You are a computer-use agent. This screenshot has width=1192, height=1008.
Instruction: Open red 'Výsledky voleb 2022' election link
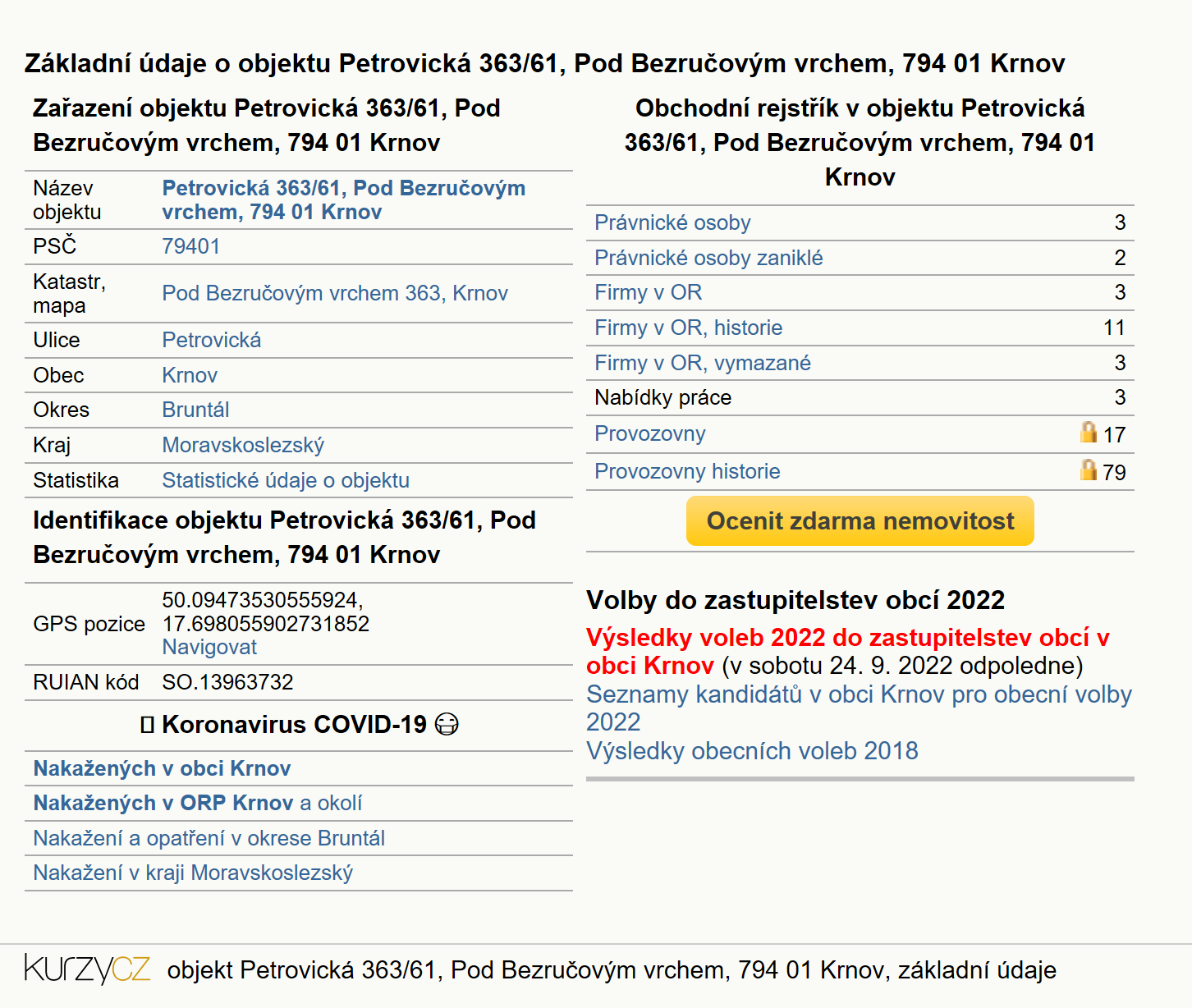coord(848,651)
